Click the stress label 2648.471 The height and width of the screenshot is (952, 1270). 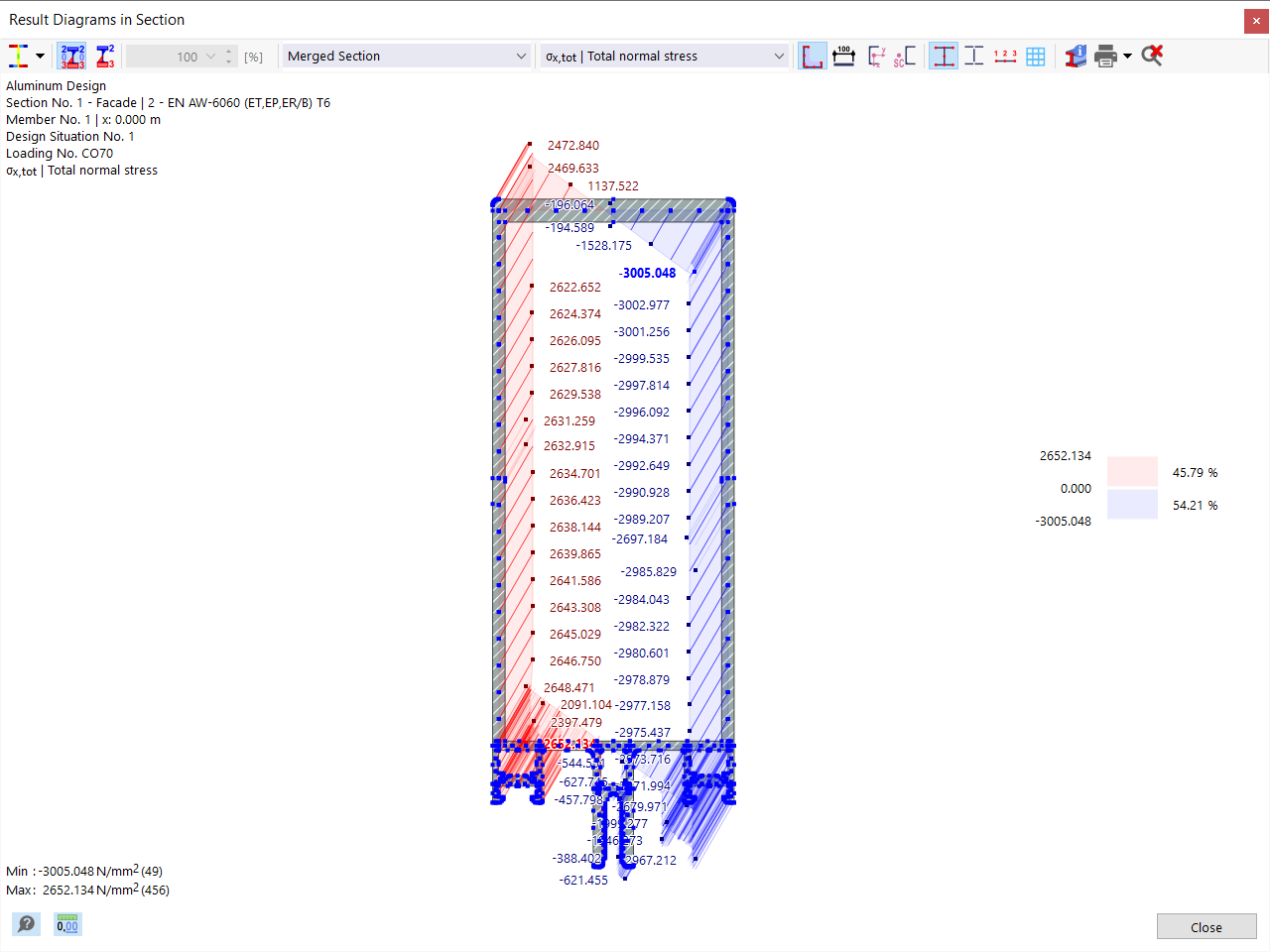click(570, 688)
